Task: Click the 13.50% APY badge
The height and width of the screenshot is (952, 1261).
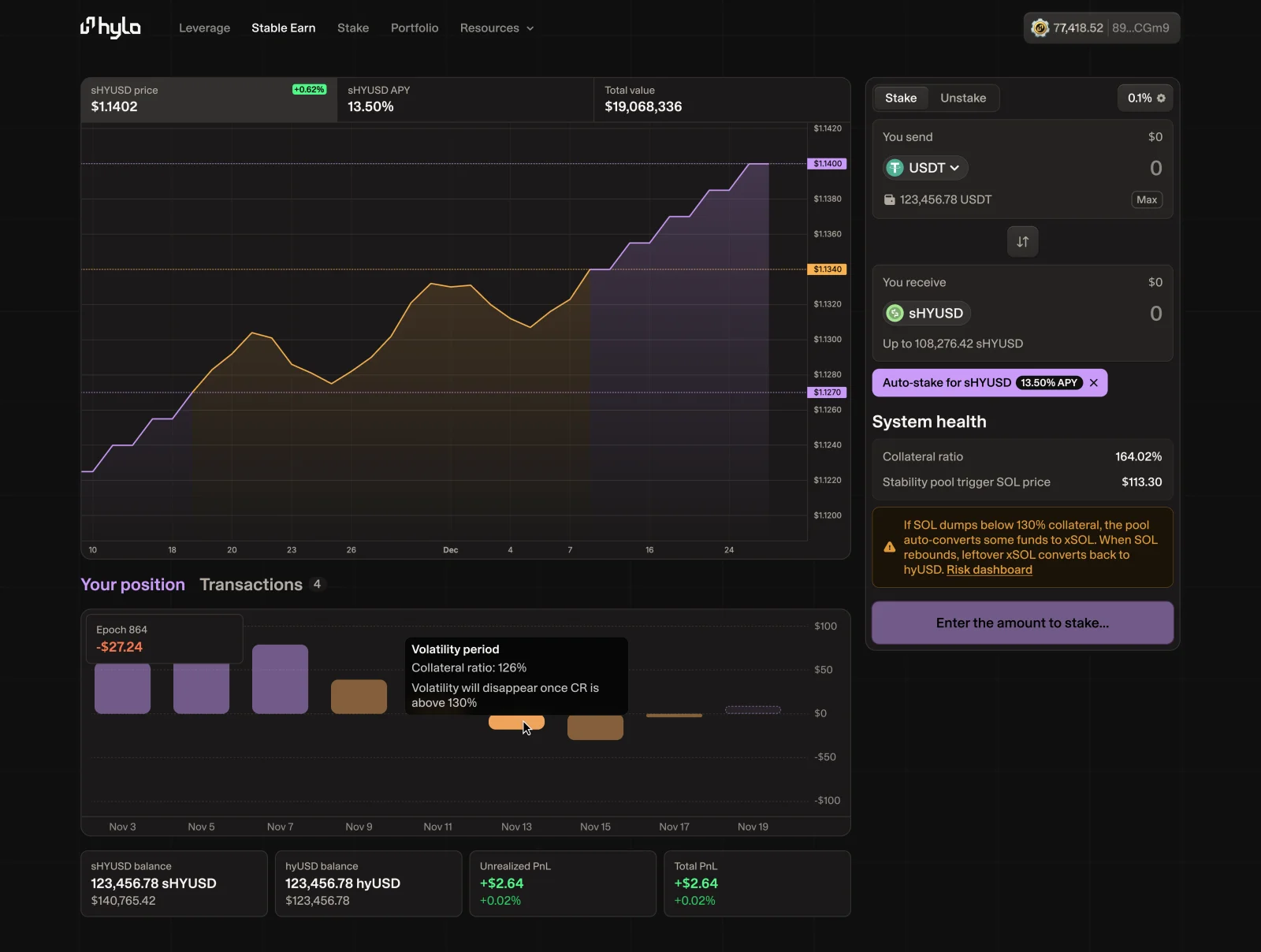Action: [x=1048, y=383]
